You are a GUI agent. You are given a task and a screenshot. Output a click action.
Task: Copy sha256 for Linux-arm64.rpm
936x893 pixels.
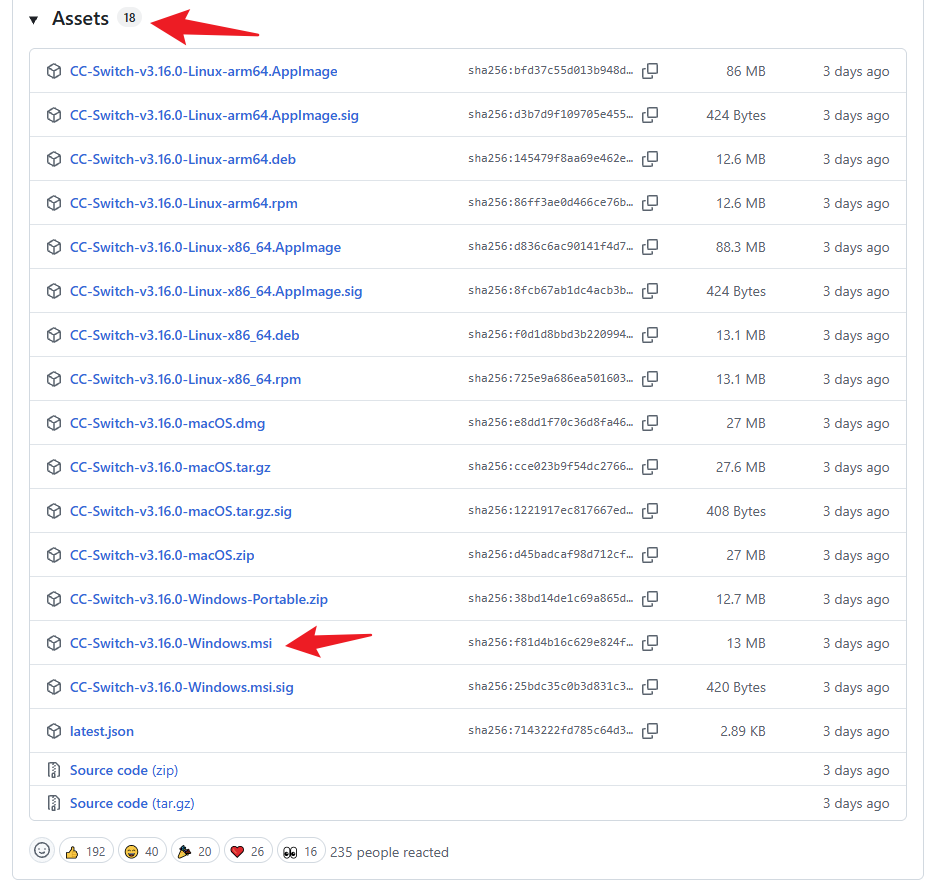(650, 203)
